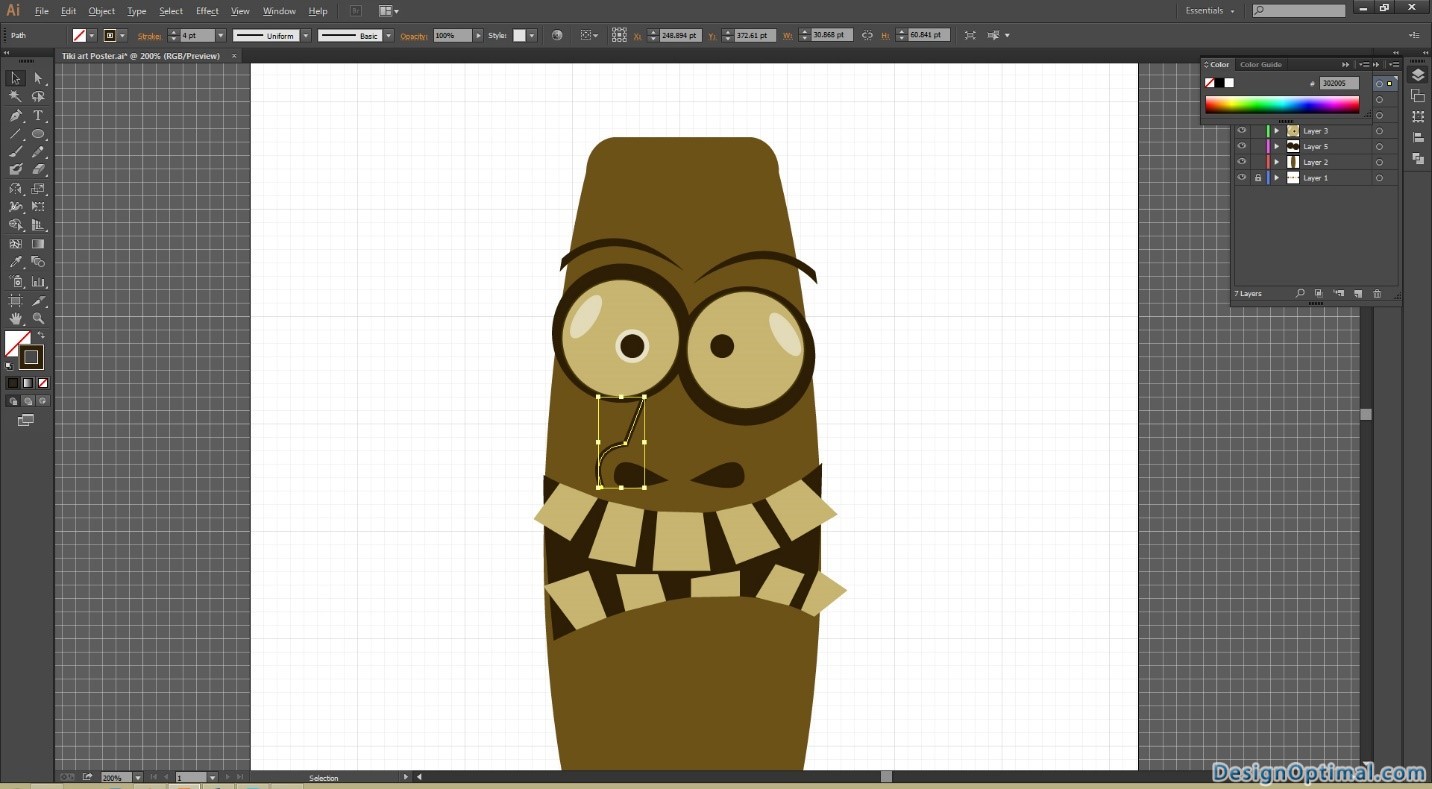
Task: Open the Opacity value dropdown arrow
Action: pos(478,35)
